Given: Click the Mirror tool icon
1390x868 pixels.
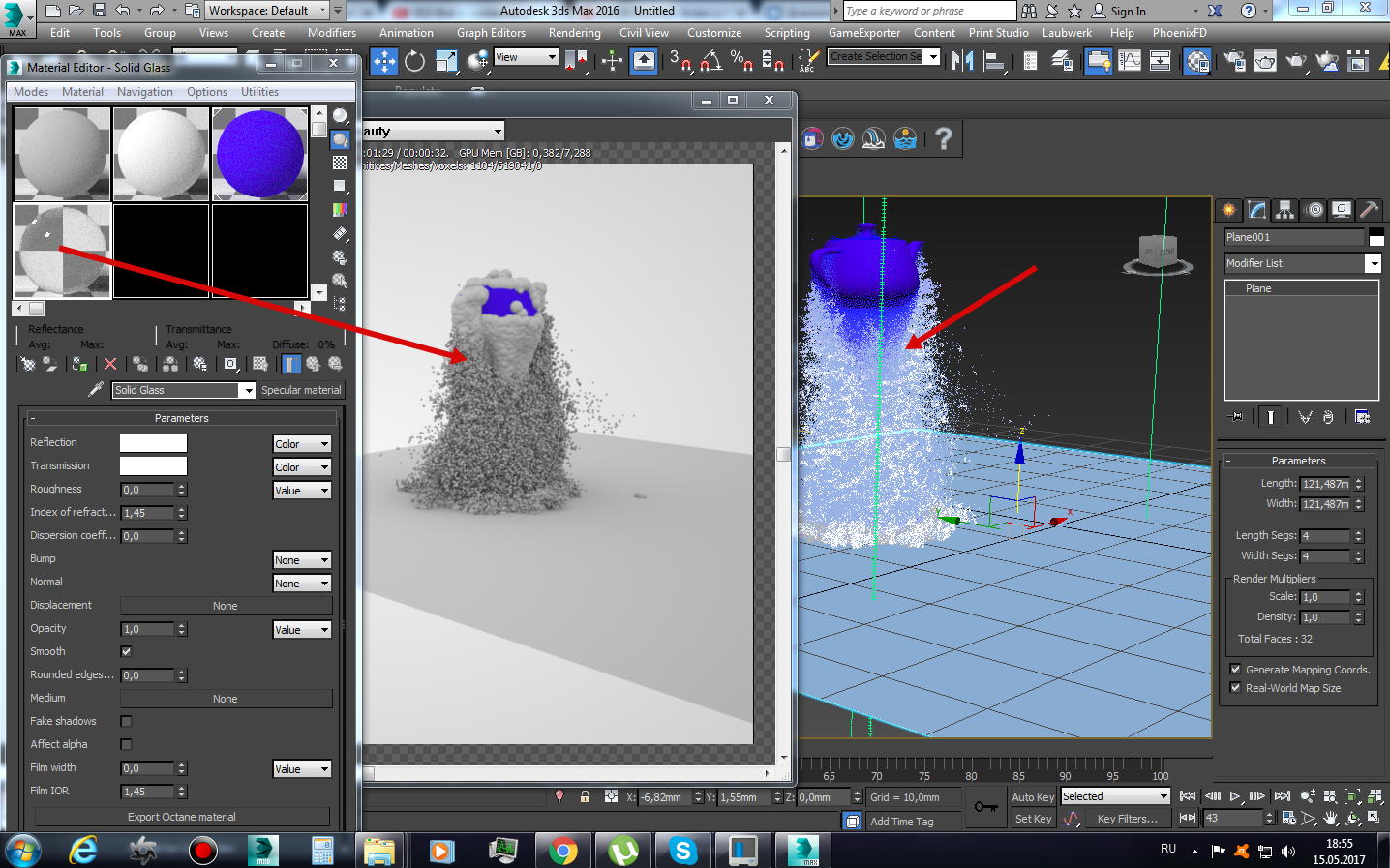Looking at the screenshot, I should click(x=962, y=61).
